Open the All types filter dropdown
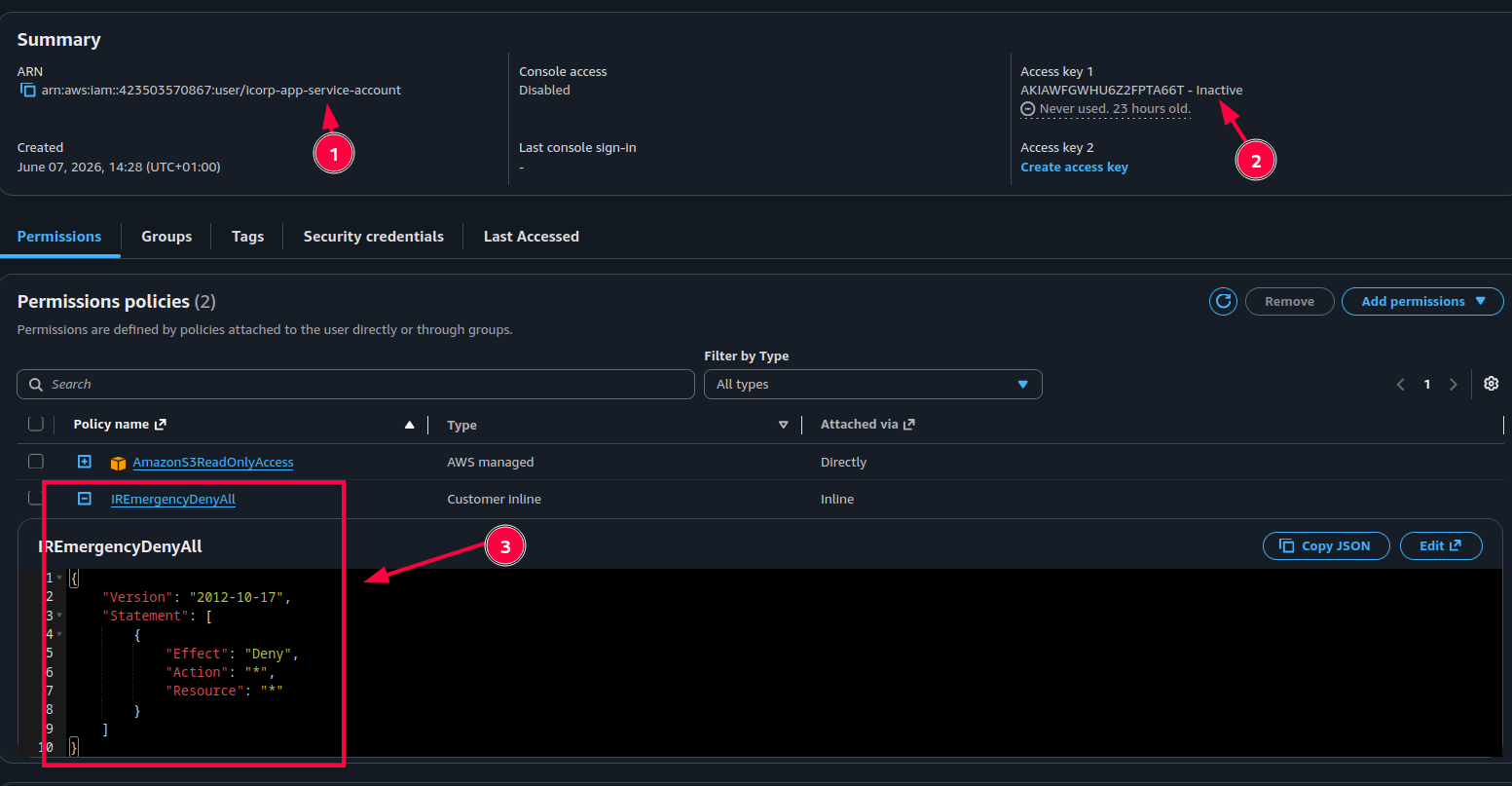The image size is (1512, 786). (x=873, y=385)
